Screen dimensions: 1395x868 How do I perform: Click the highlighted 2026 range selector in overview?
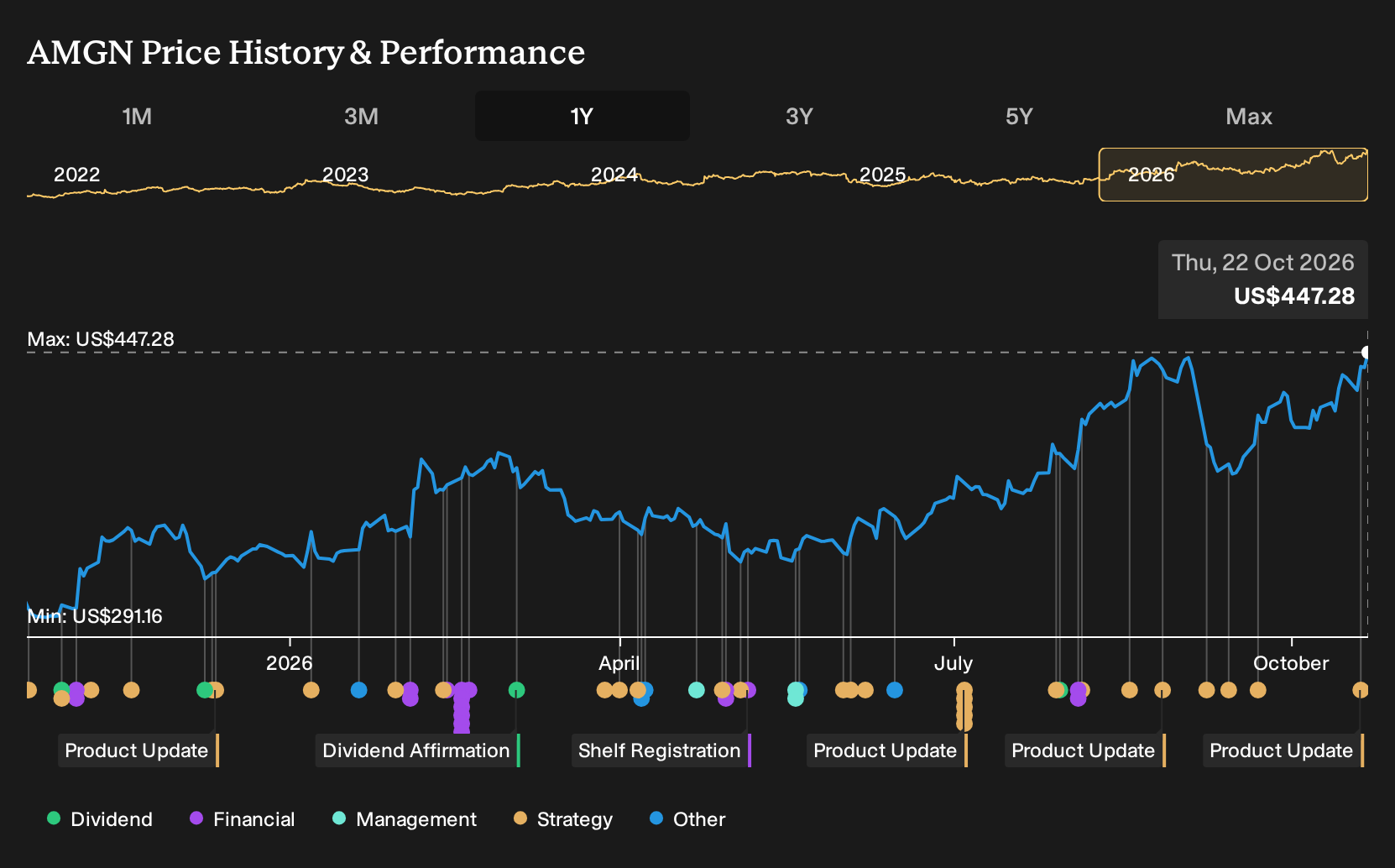1233,175
